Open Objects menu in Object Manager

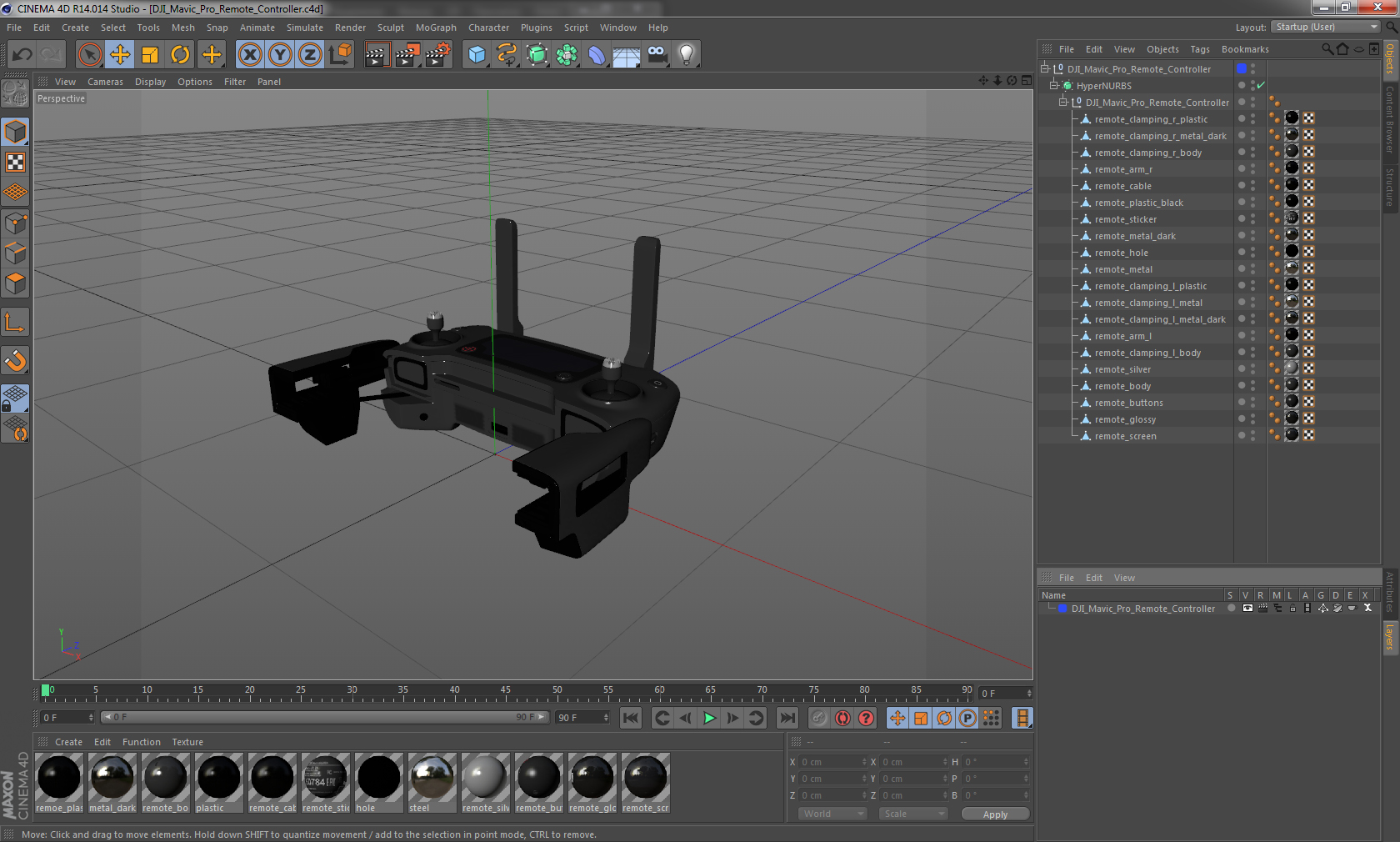[x=1162, y=49]
